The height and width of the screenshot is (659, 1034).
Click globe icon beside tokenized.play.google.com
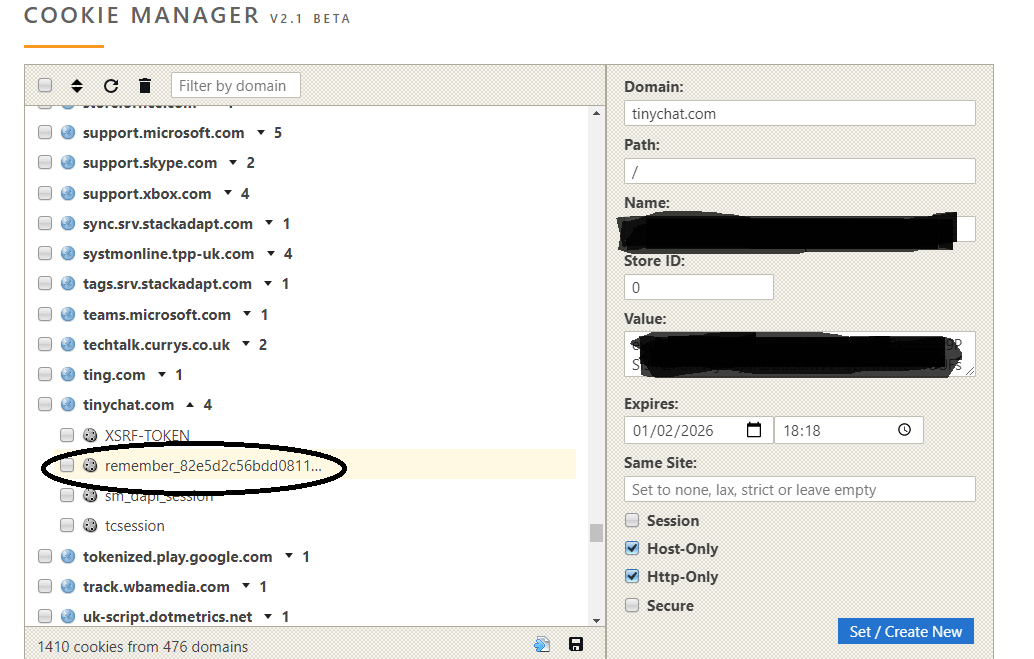coord(68,556)
